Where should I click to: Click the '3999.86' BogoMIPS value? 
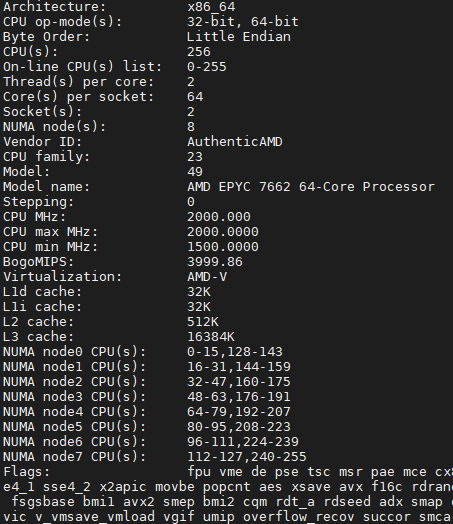pos(215,262)
